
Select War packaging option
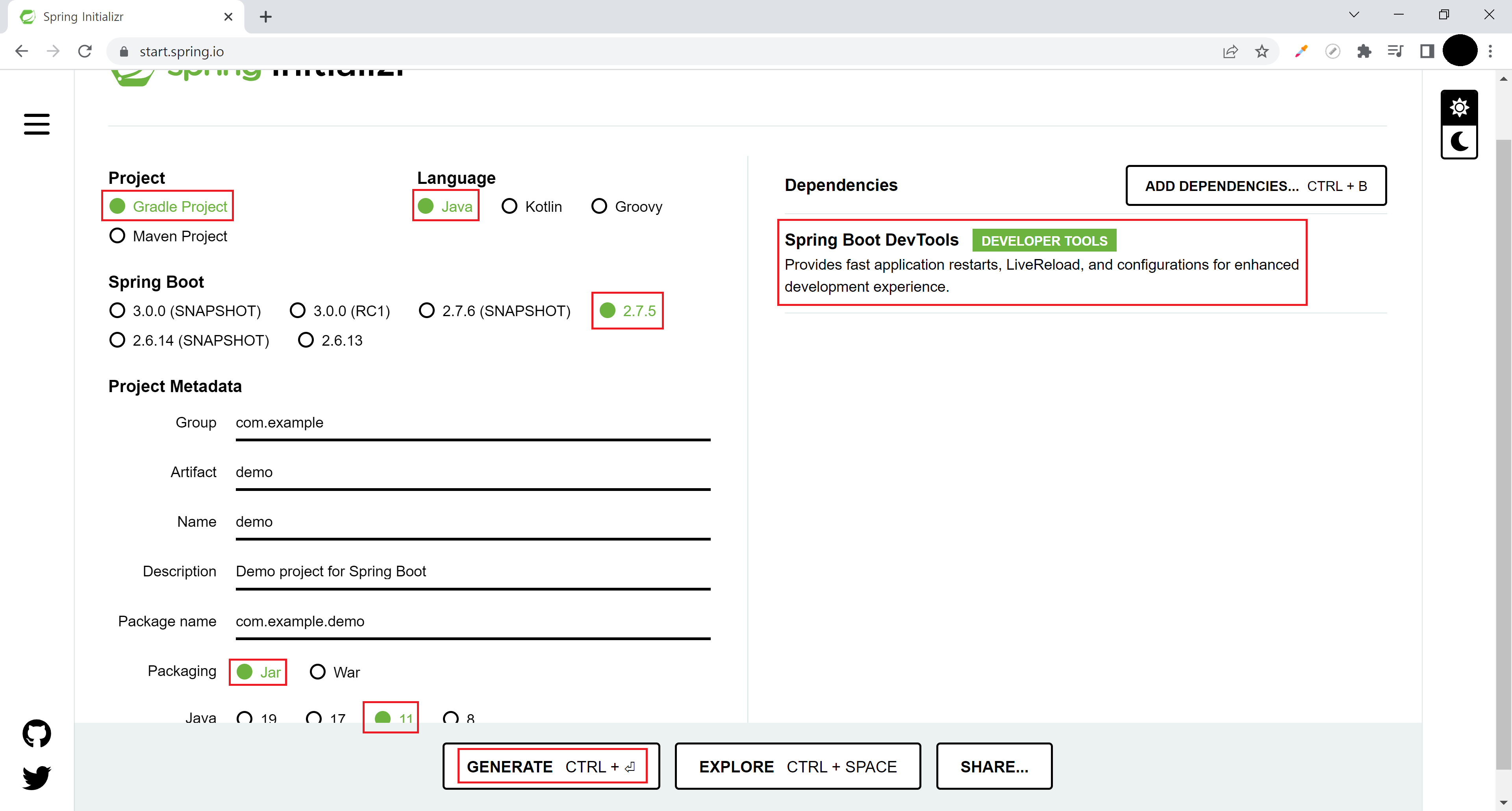[x=317, y=672]
